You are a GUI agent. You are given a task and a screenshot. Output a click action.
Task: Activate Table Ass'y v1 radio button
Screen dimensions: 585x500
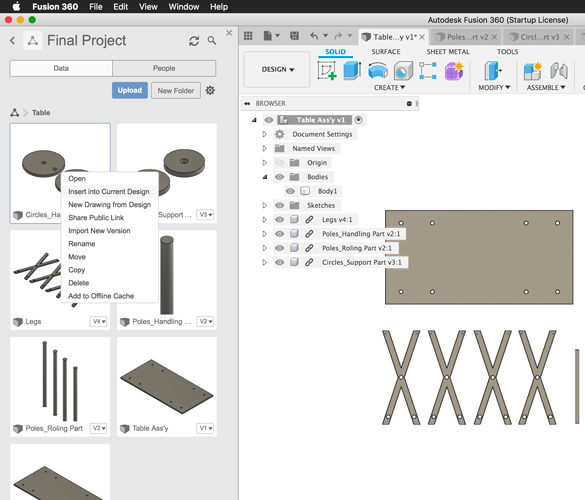point(358,120)
